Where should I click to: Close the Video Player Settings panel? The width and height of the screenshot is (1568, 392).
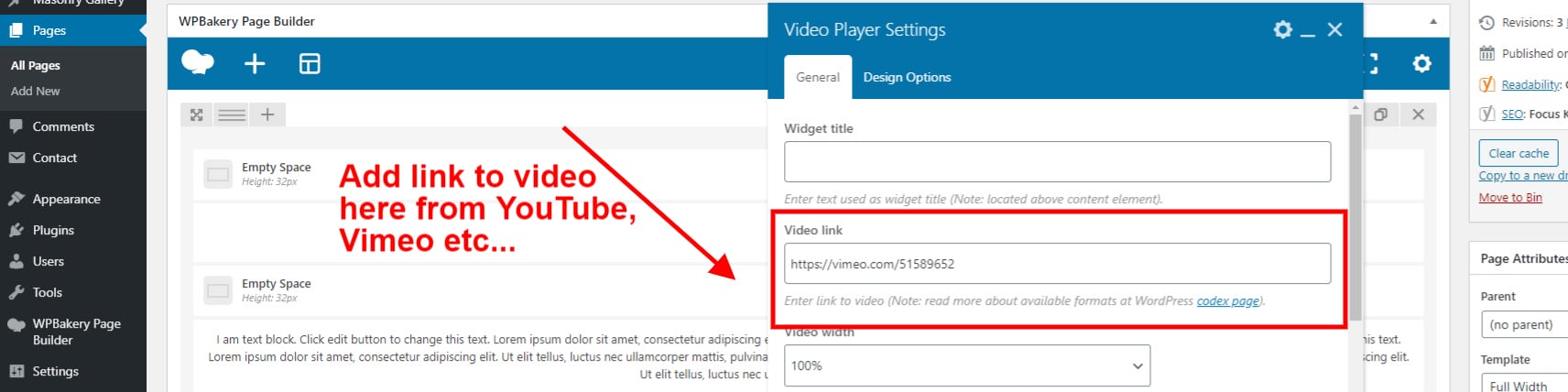(x=1335, y=29)
